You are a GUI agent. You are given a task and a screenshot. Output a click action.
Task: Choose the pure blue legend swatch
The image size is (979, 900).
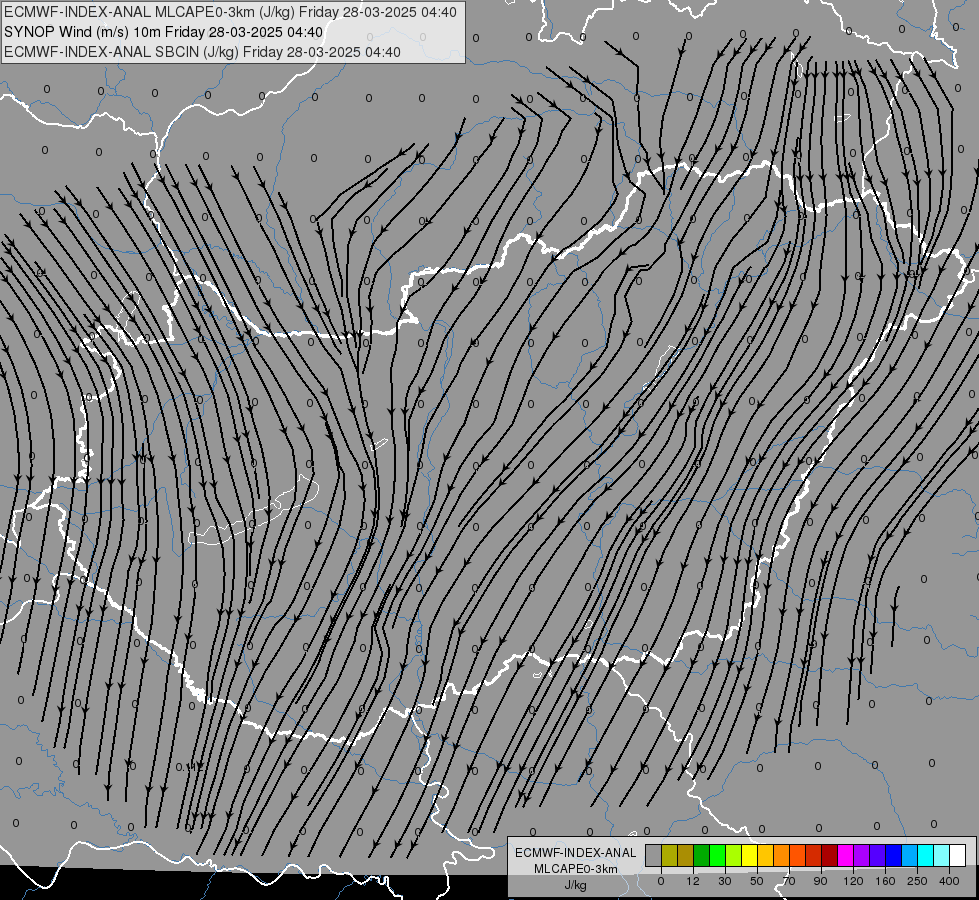(x=893, y=856)
